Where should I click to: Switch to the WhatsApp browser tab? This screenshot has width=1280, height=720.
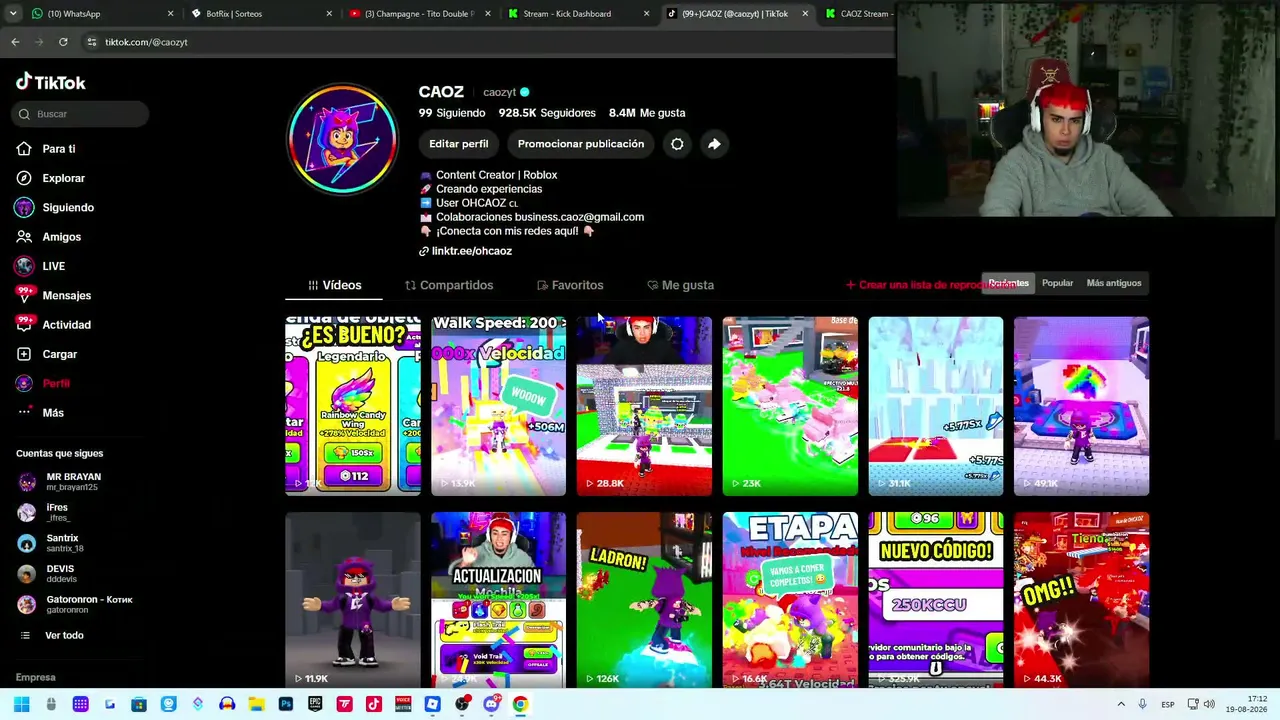[x=103, y=14]
